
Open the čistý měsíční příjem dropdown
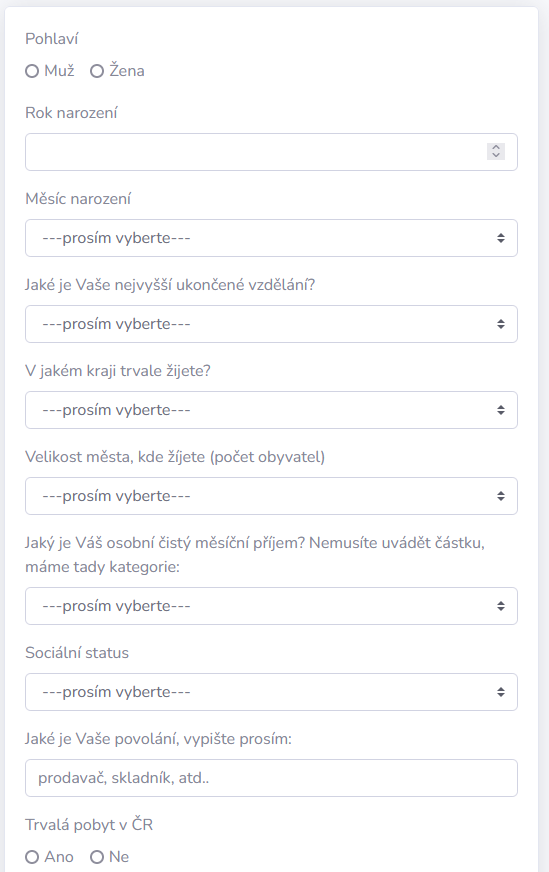tap(271, 606)
